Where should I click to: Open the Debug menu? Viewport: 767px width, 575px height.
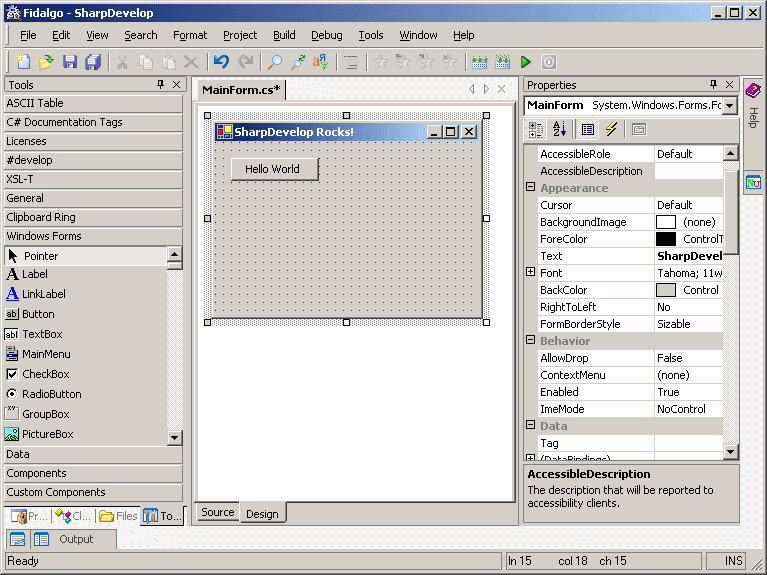coord(327,35)
